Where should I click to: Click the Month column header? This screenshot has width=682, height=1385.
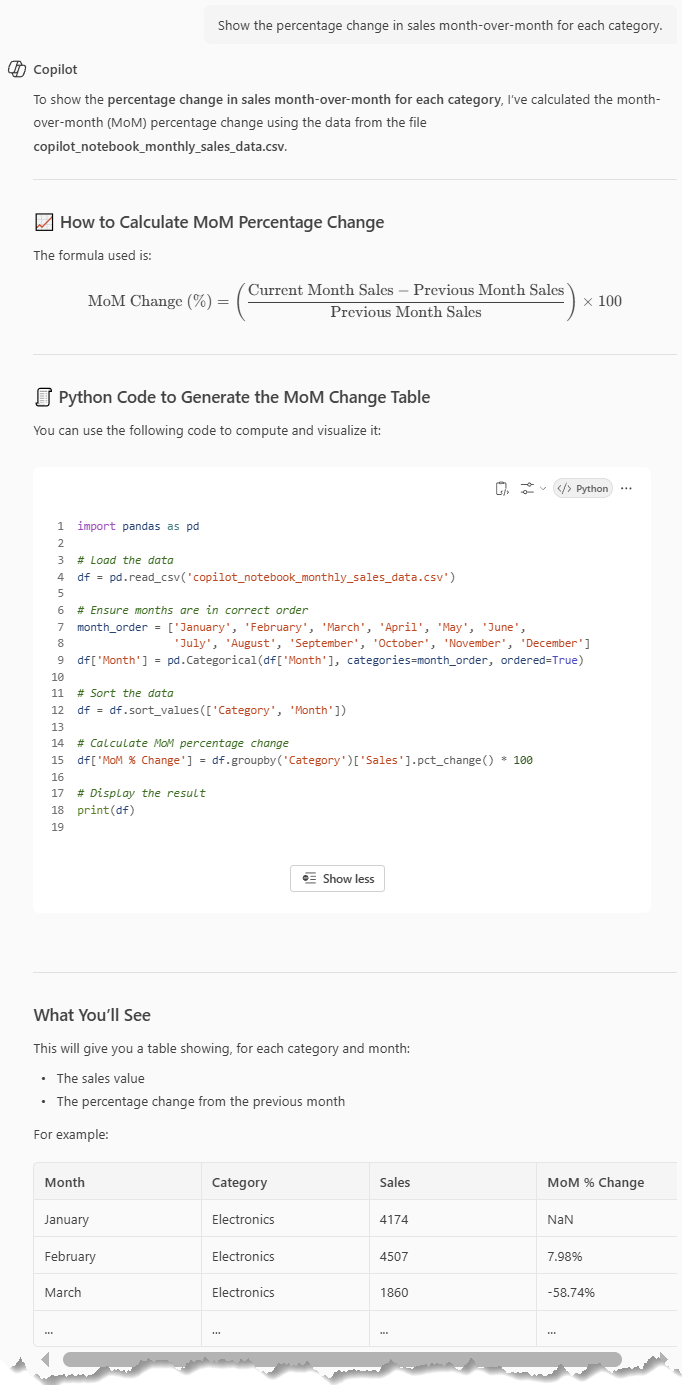(65, 1182)
